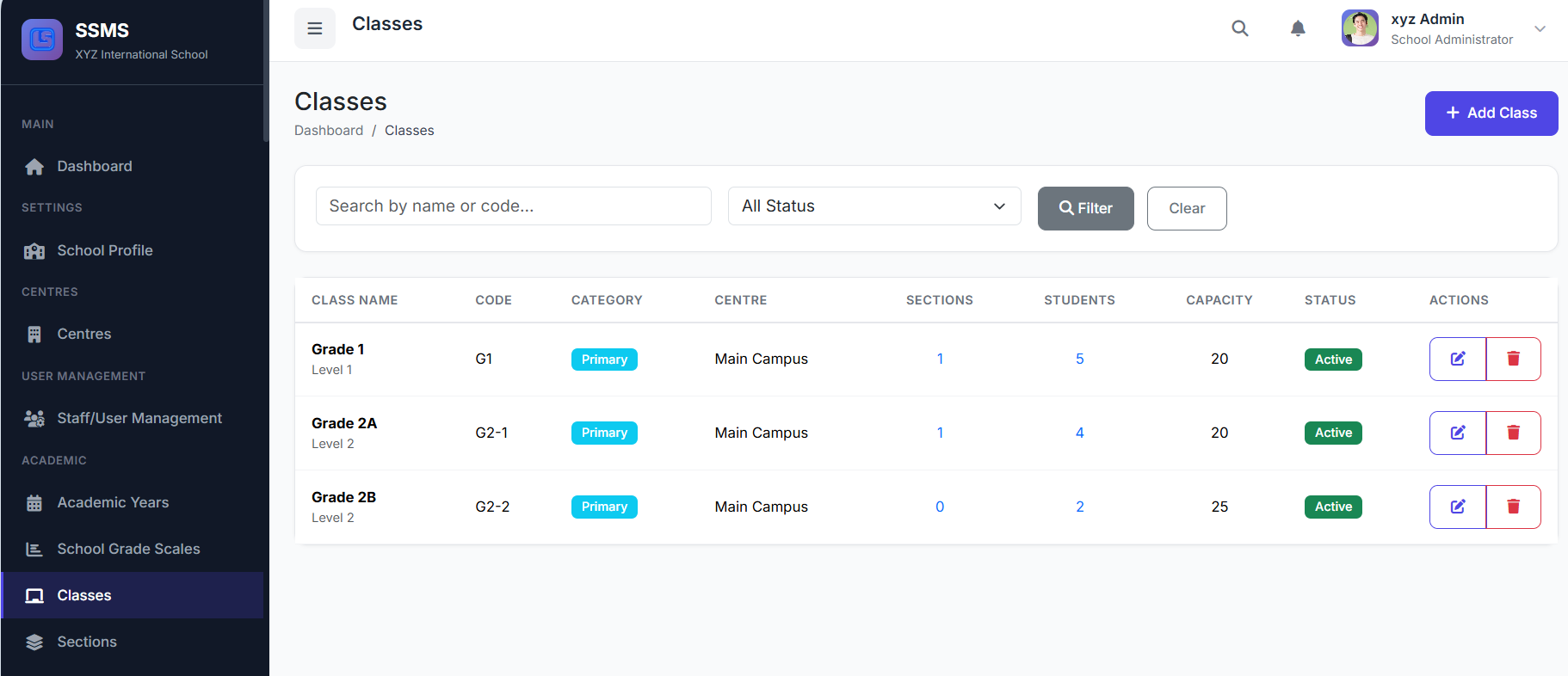The height and width of the screenshot is (676, 1568).
Task: Follow the Dashboard breadcrumb link
Action: point(329,131)
